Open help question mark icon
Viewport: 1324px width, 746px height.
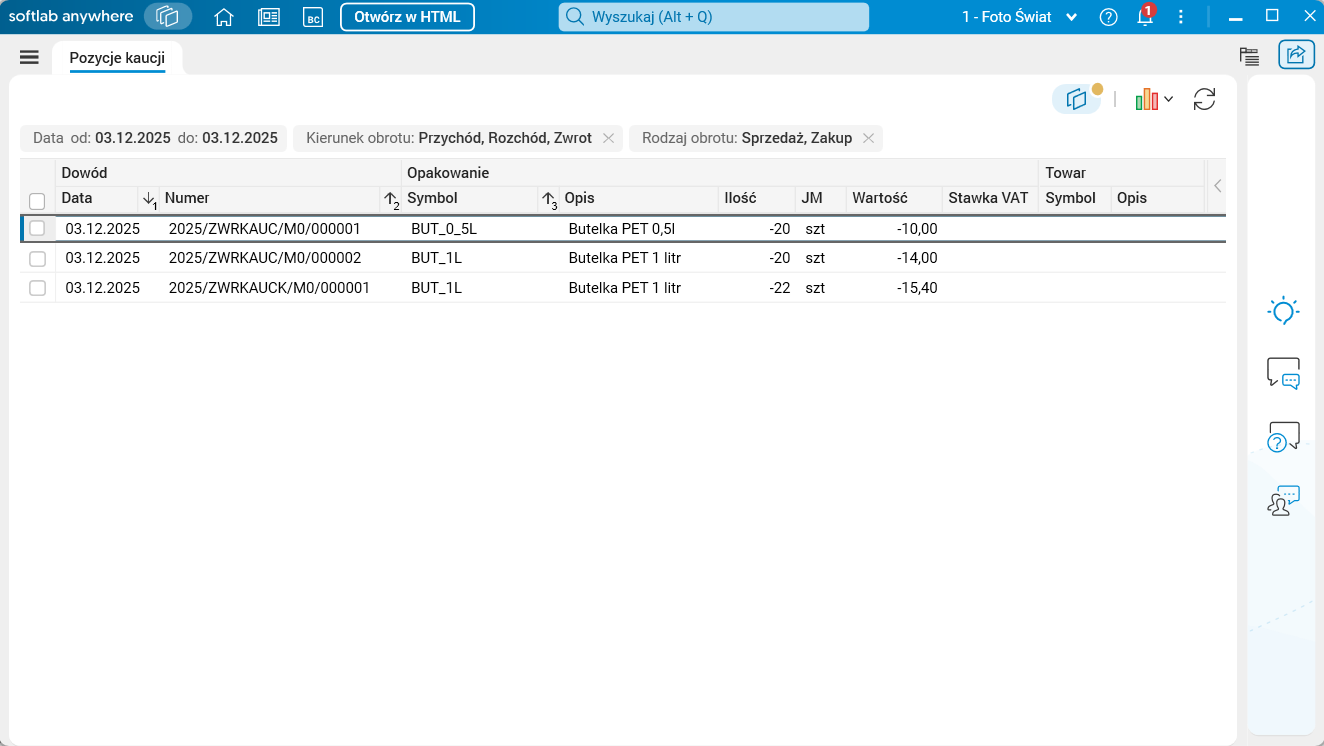(x=1108, y=17)
